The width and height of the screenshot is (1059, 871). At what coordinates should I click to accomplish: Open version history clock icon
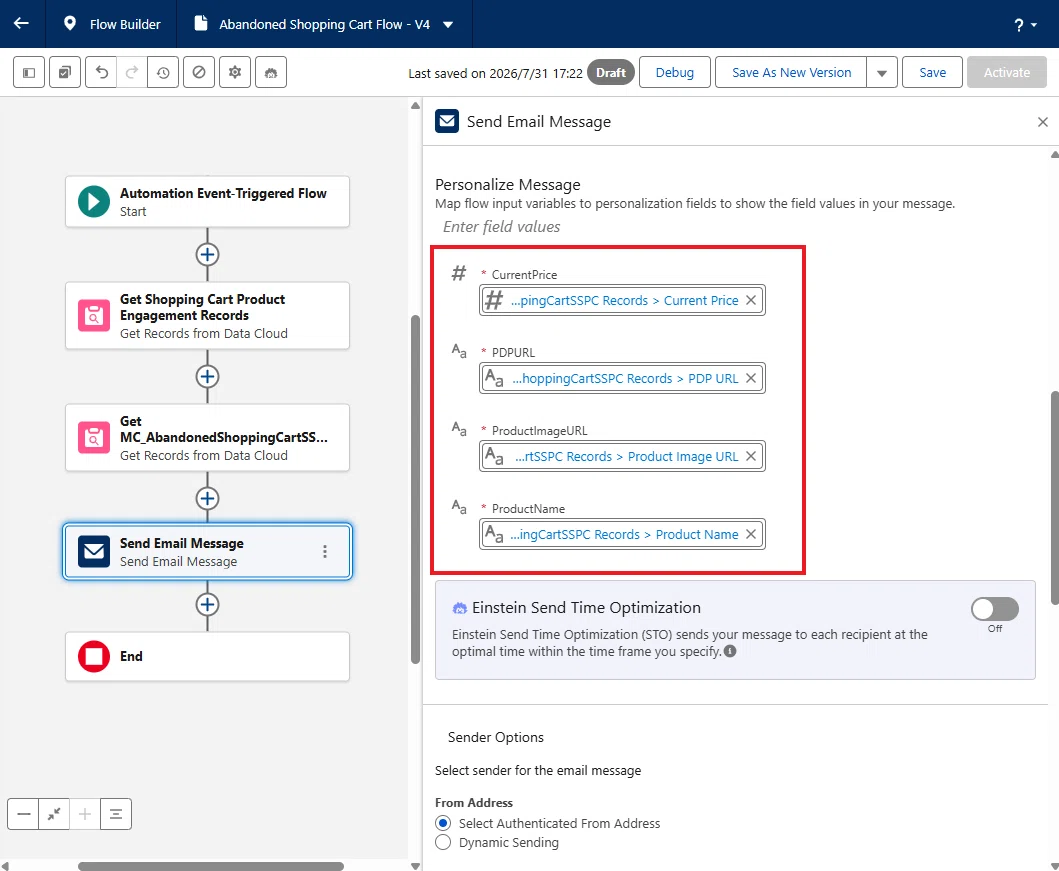click(x=163, y=72)
